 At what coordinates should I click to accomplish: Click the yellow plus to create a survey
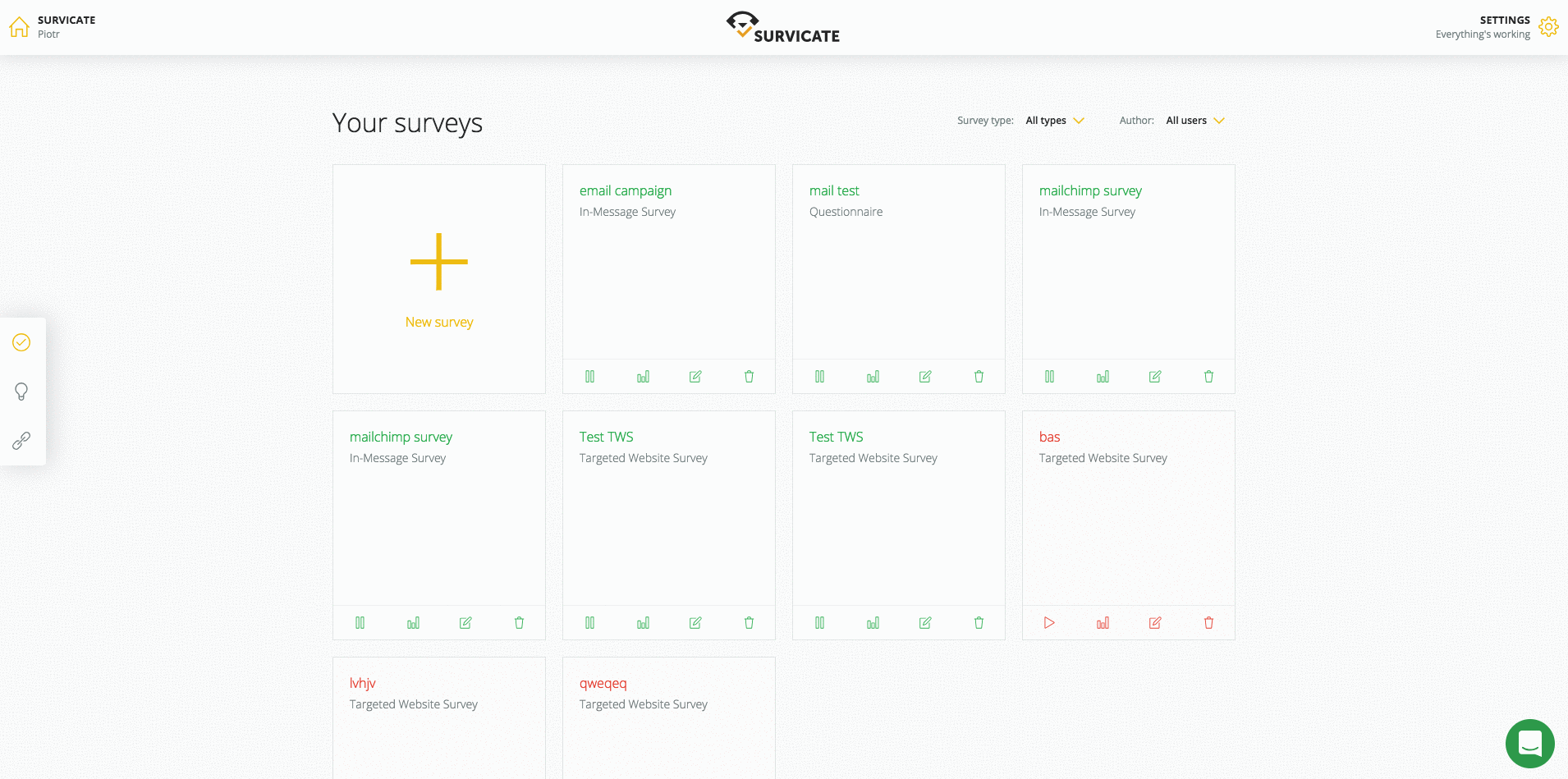(439, 262)
